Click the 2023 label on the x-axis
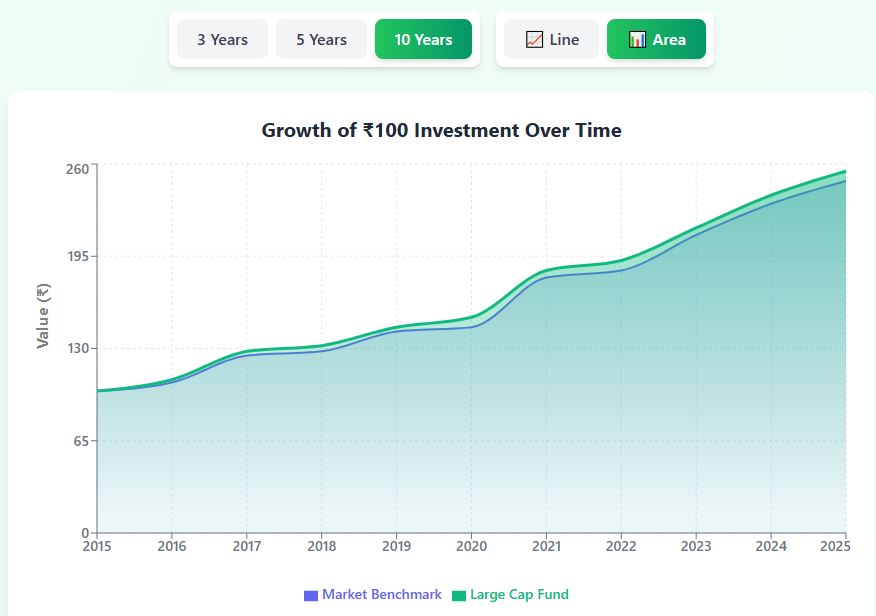This screenshot has width=876, height=616. pos(696,546)
